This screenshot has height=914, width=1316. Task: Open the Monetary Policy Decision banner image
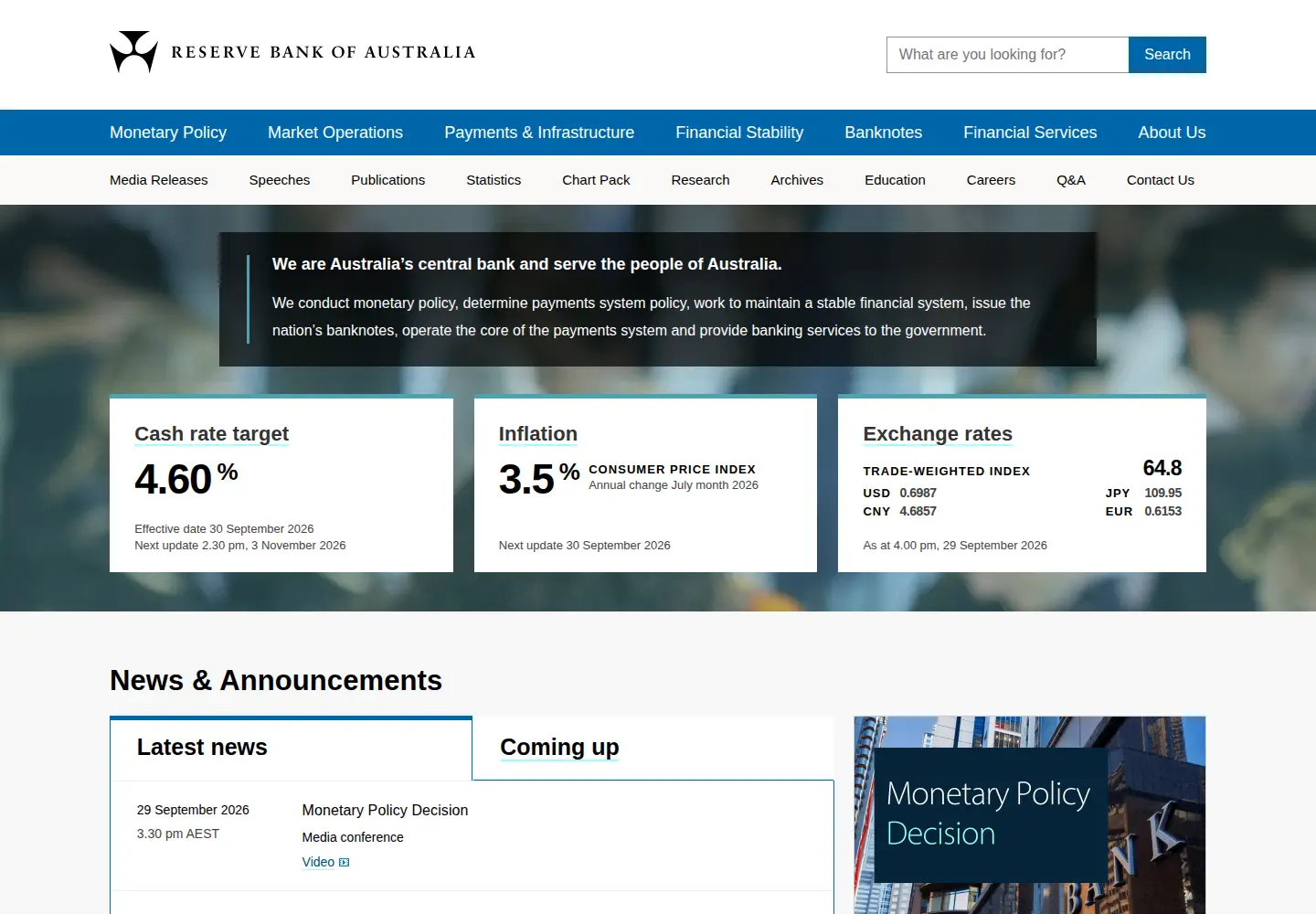1030,814
